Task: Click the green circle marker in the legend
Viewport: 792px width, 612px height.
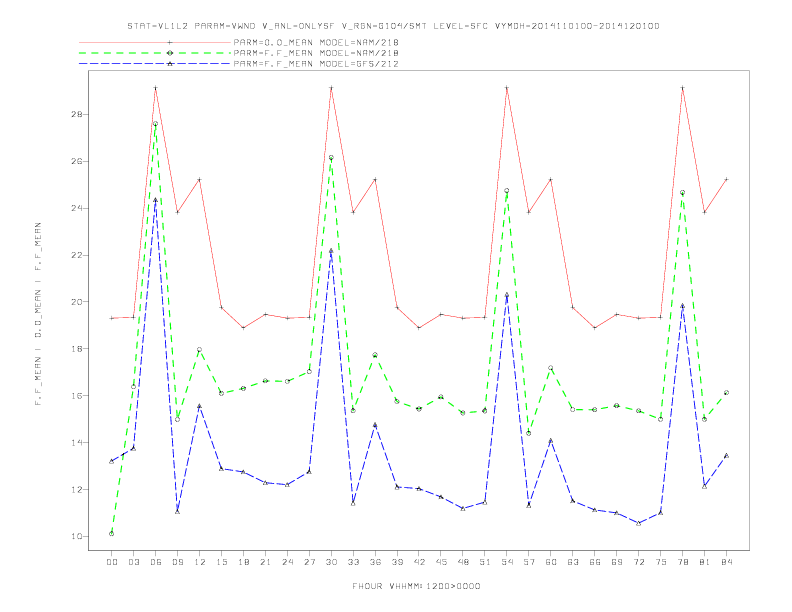Action: [x=170, y=53]
